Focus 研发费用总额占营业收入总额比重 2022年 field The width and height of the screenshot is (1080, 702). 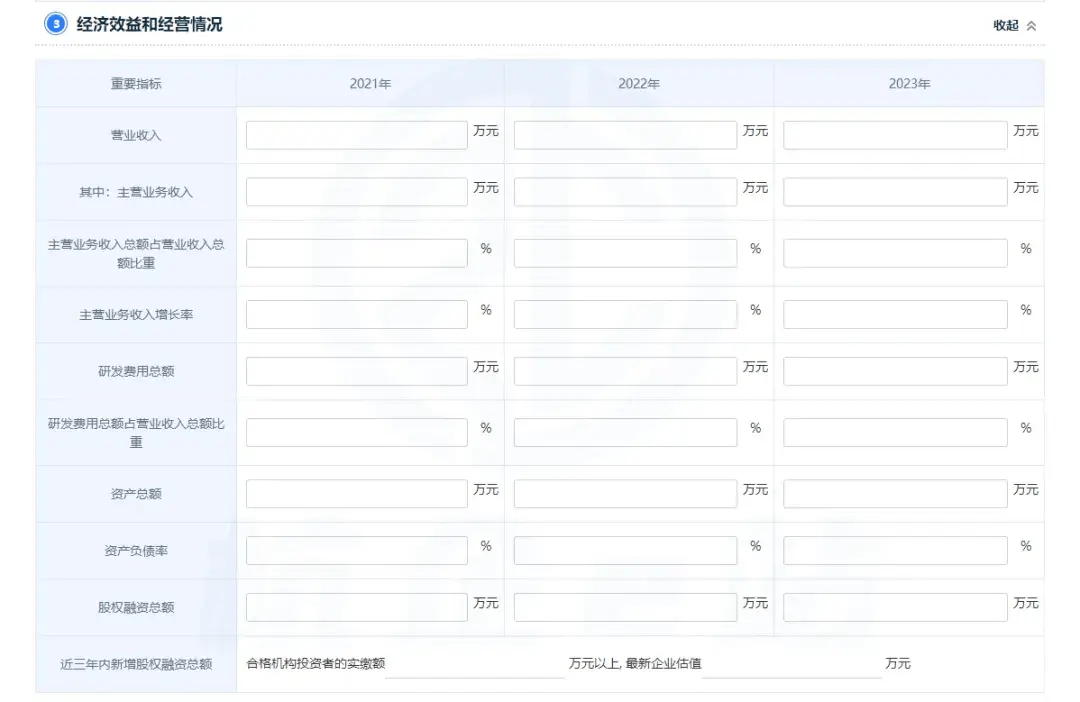tap(625, 433)
